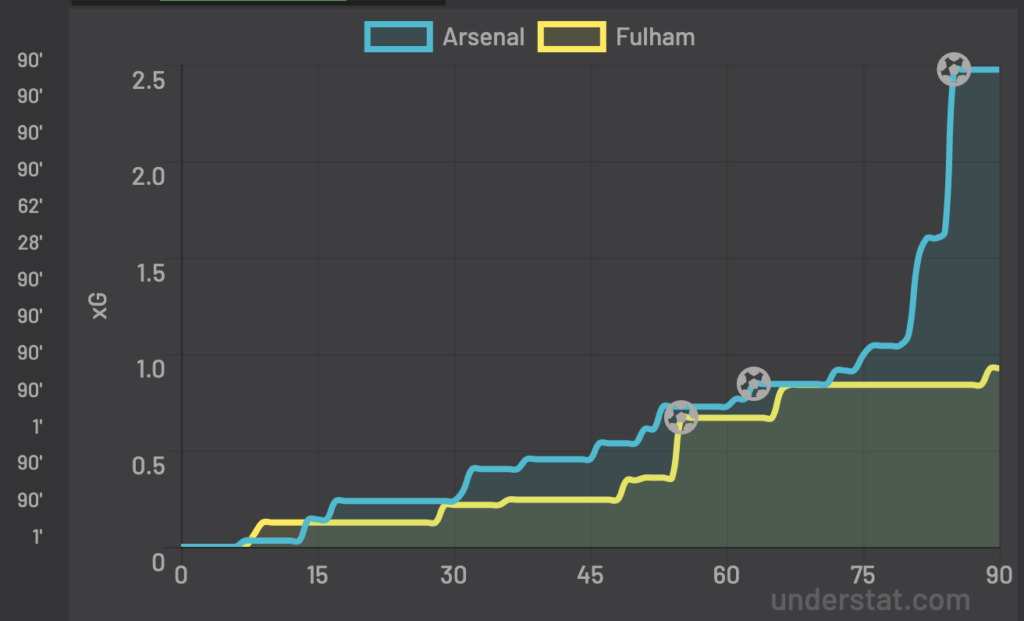This screenshot has height=621, width=1024.
Task: Click the 2.5 value on the xG axis
Action: point(148,80)
